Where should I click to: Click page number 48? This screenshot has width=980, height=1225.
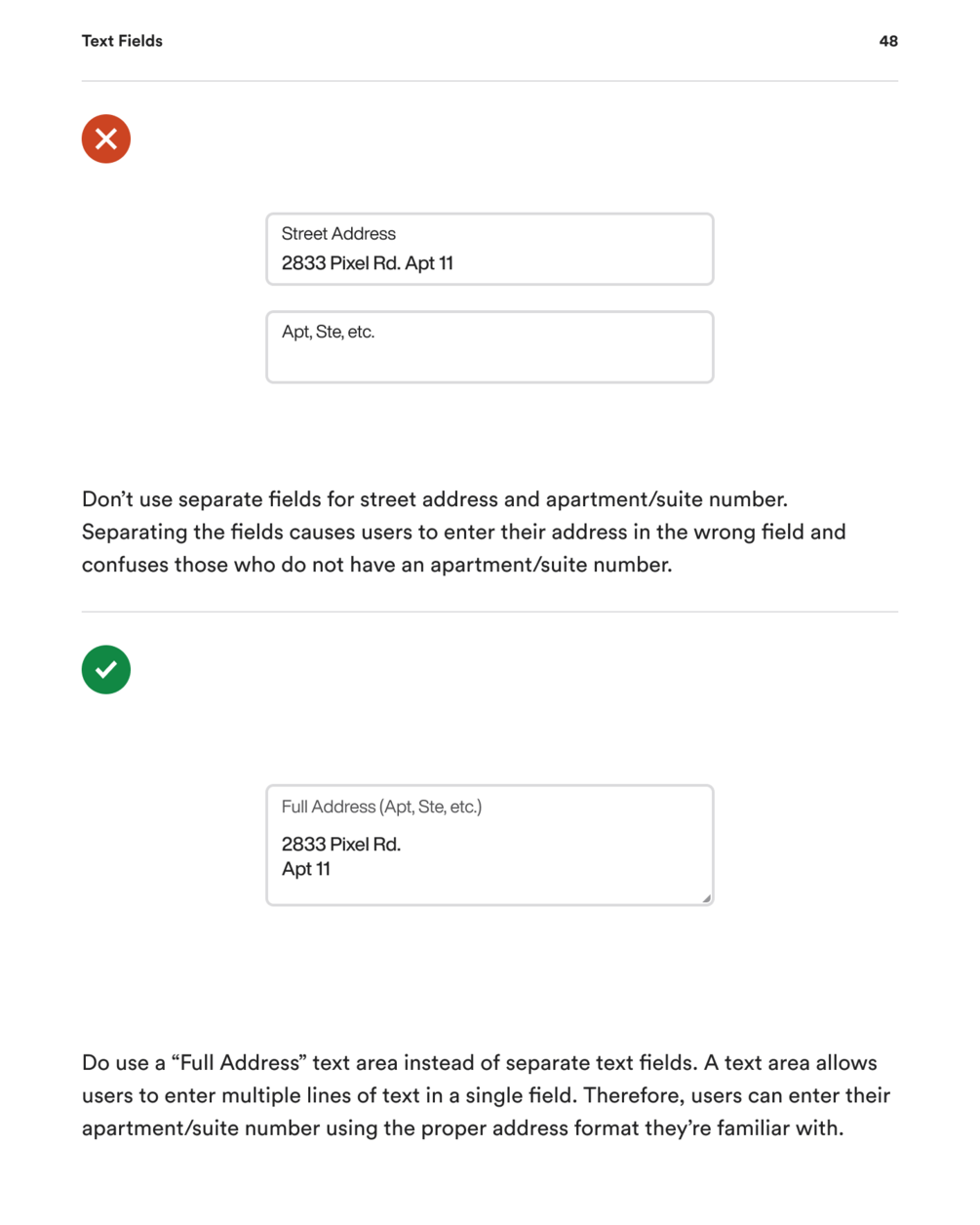coord(888,41)
